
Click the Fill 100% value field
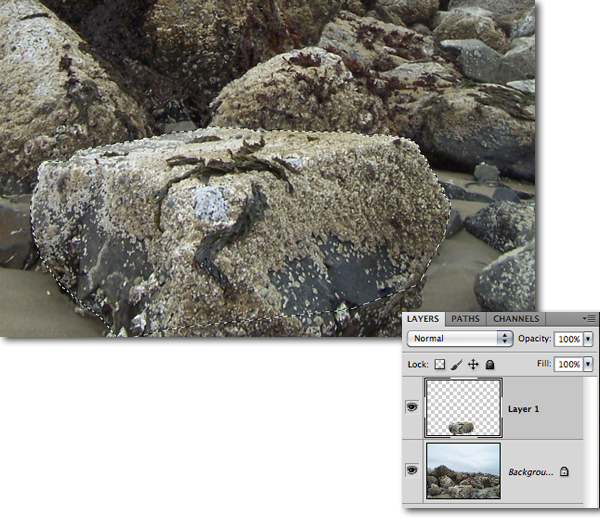568,364
